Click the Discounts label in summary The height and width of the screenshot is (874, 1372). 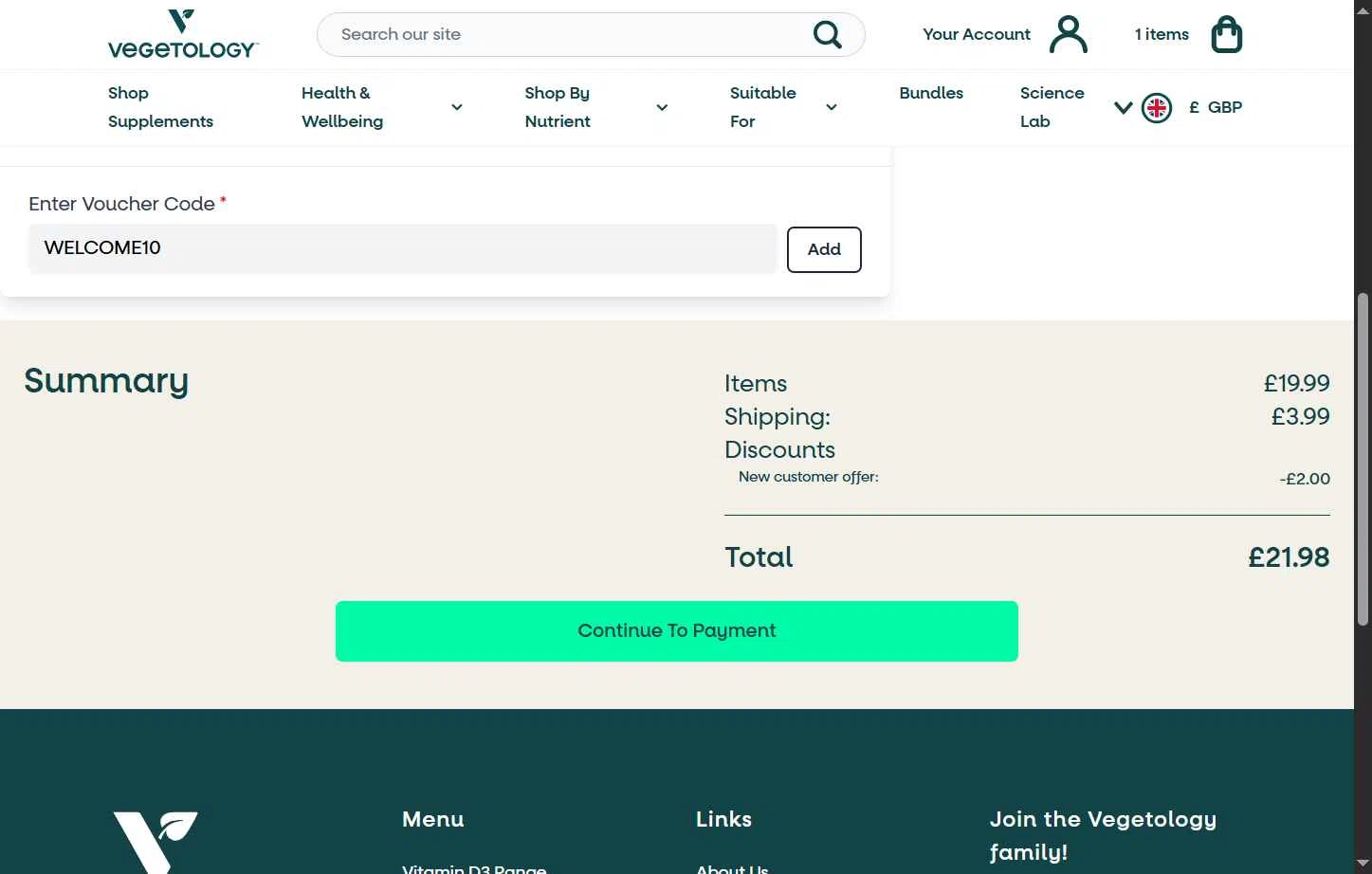[779, 449]
